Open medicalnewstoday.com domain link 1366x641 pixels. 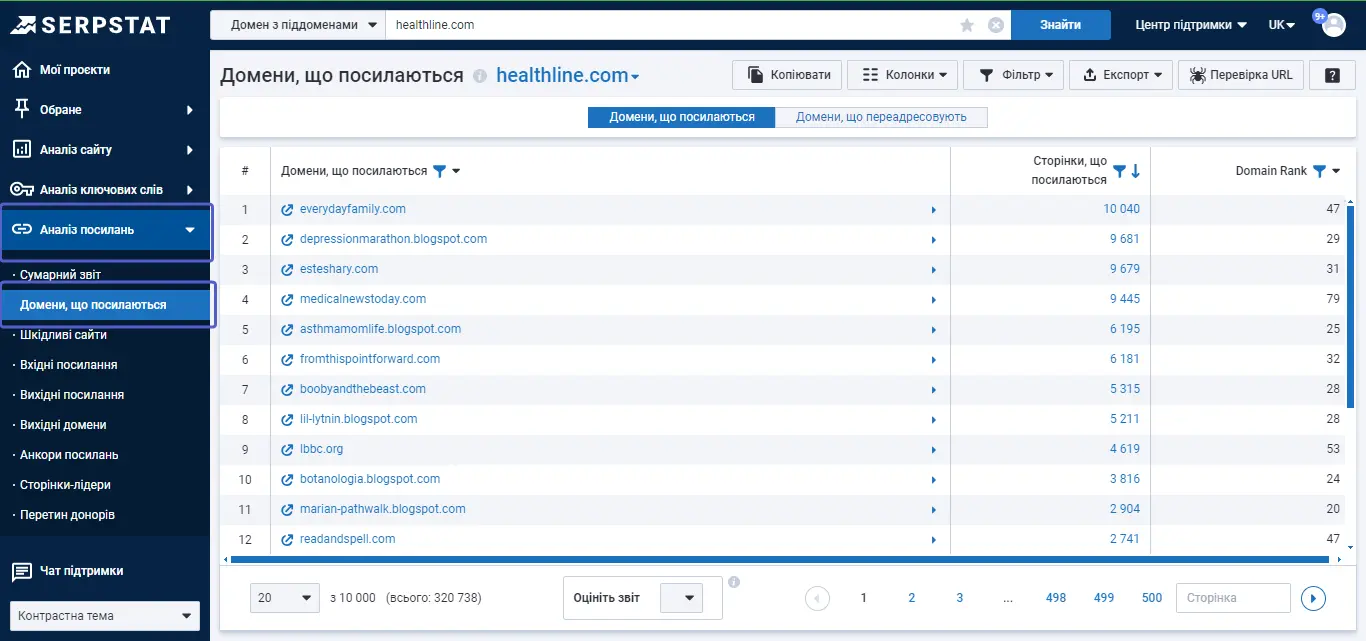tap(363, 299)
